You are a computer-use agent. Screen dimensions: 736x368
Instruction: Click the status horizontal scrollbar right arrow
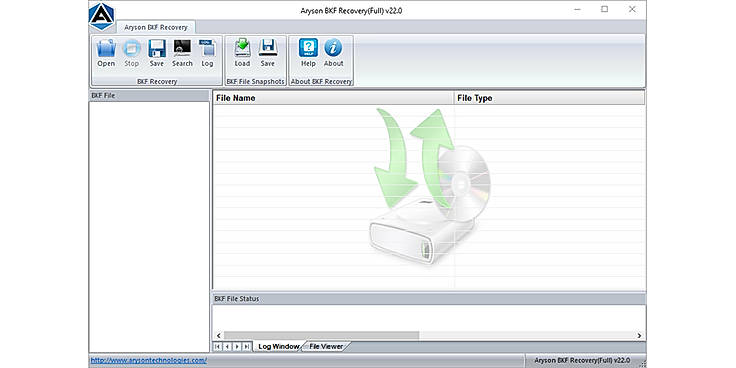click(x=639, y=336)
